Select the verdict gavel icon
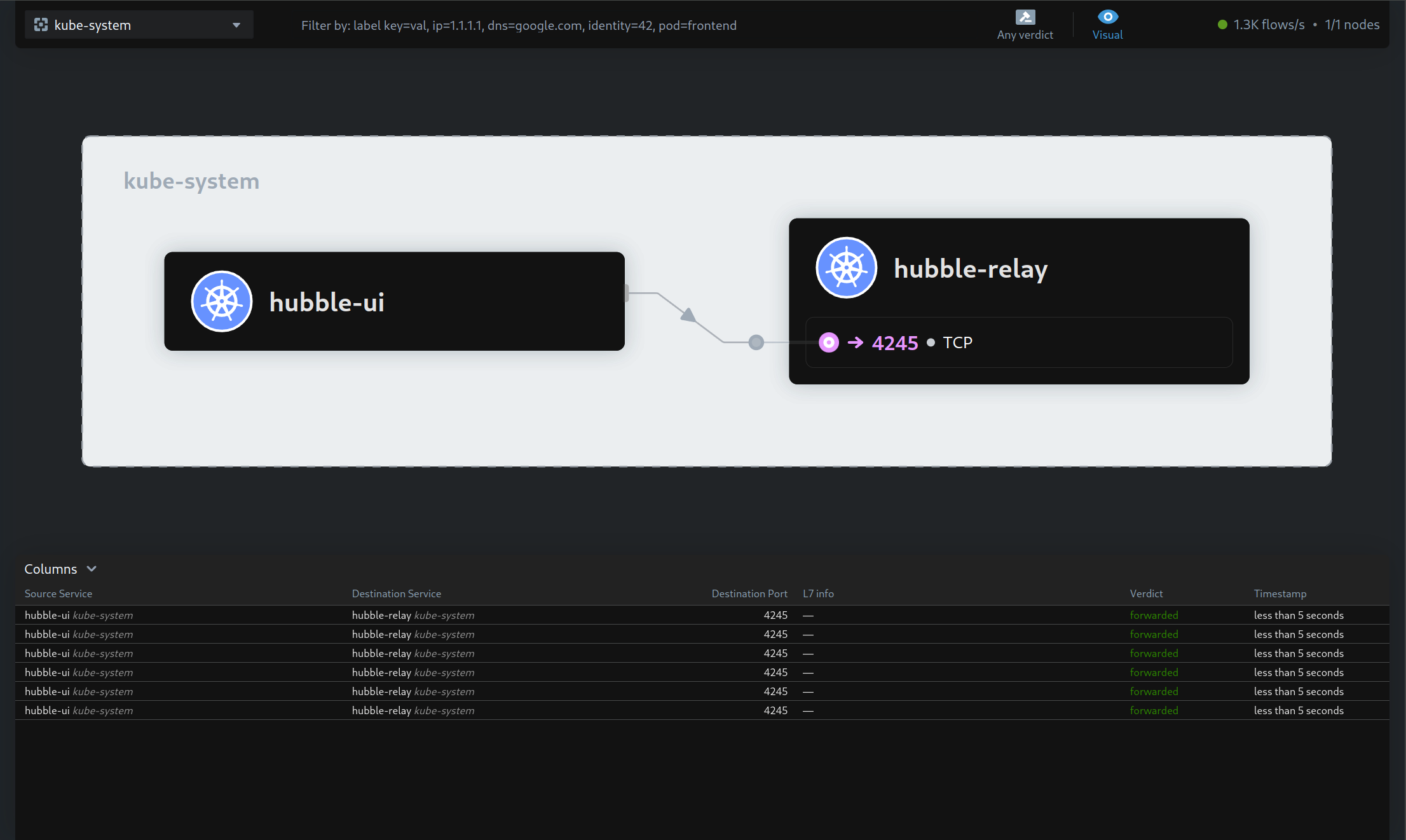Viewport: 1406px width, 840px height. click(1025, 17)
